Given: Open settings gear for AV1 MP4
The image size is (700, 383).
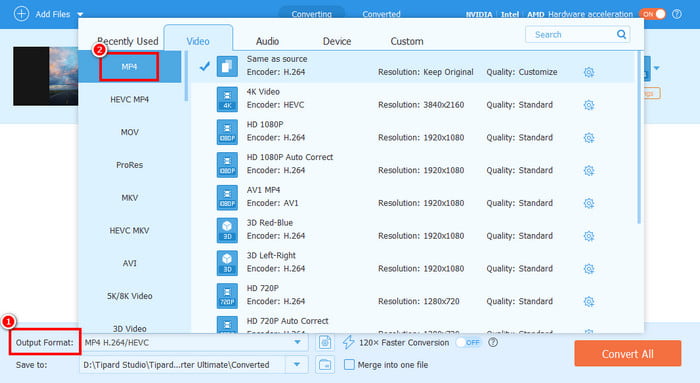Looking at the screenshot, I should point(589,203).
